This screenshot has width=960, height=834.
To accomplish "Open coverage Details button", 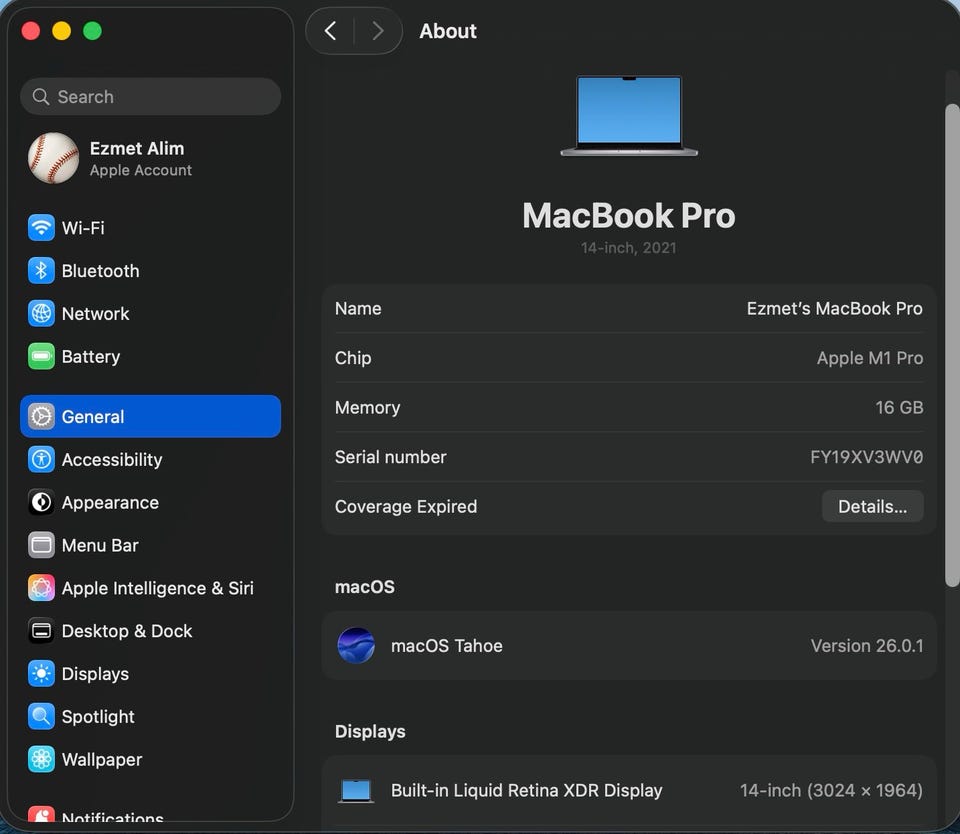I will point(872,506).
